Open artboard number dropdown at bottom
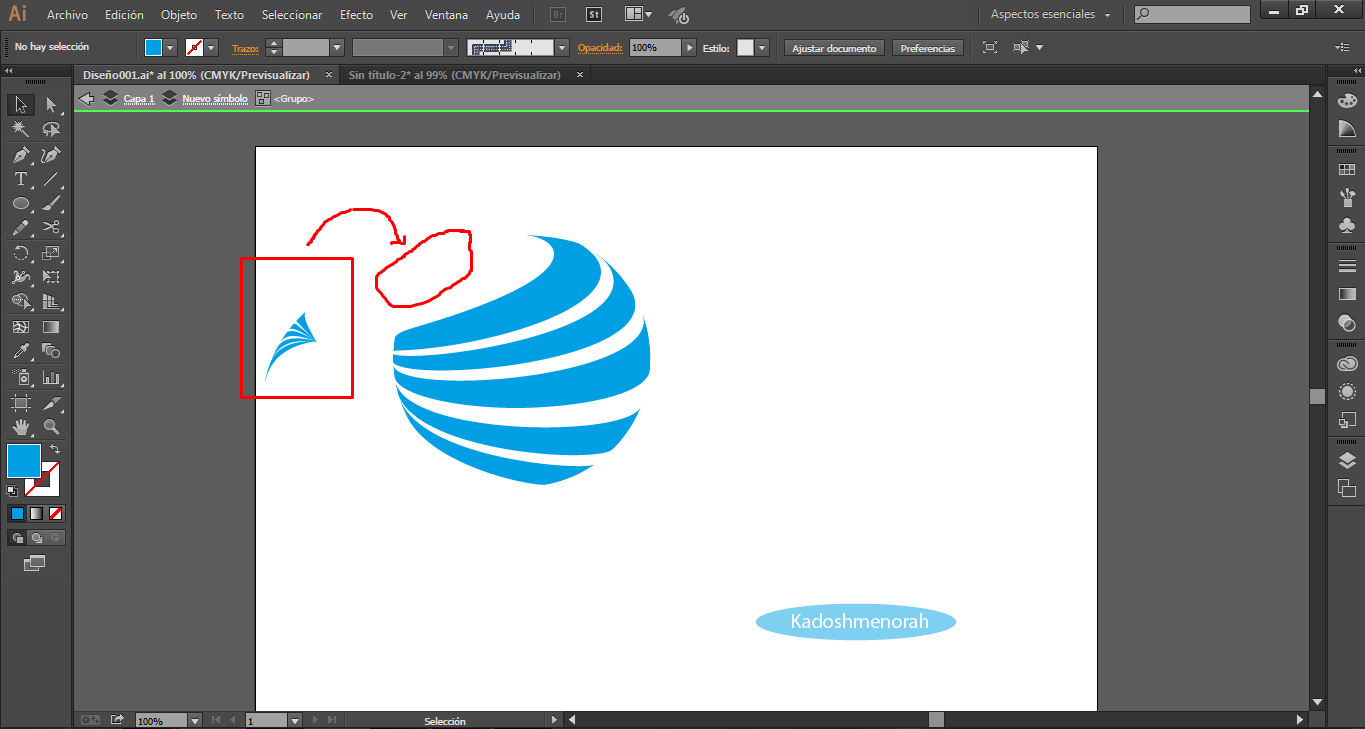 click(x=295, y=720)
